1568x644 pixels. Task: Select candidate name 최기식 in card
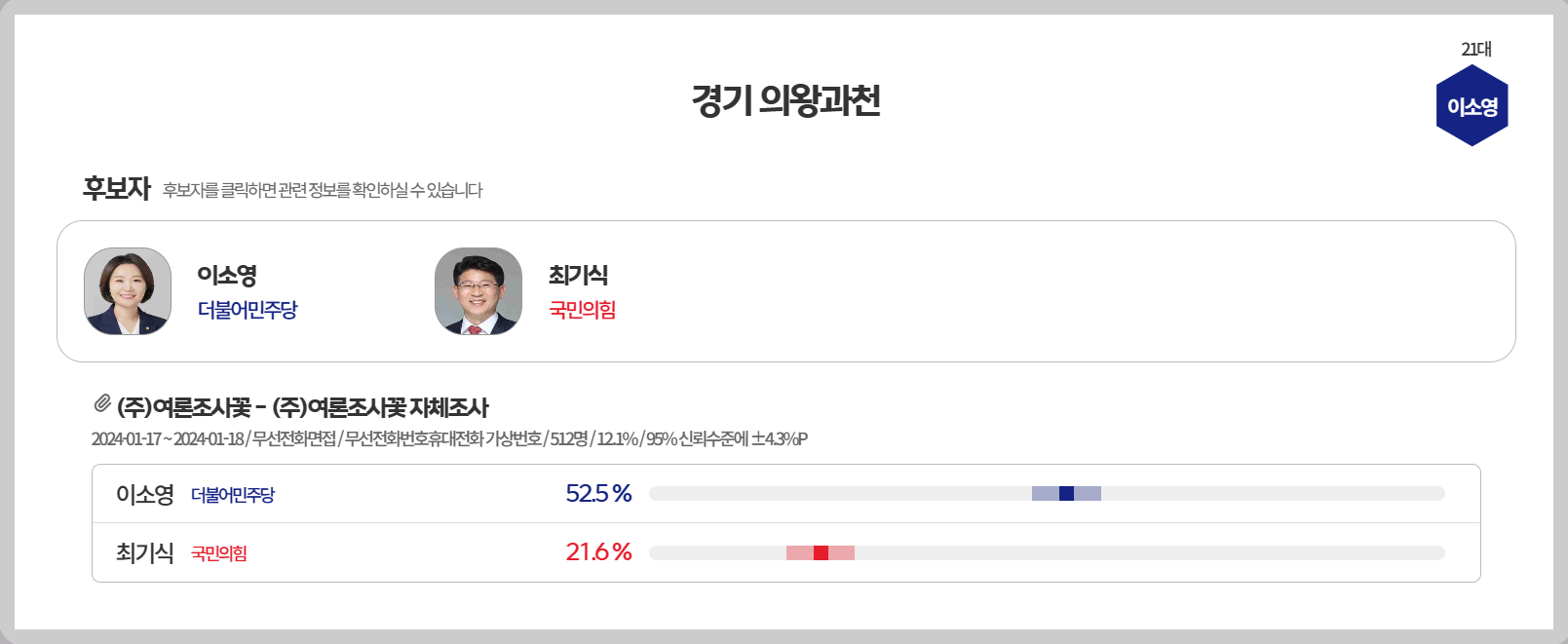(x=578, y=276)
